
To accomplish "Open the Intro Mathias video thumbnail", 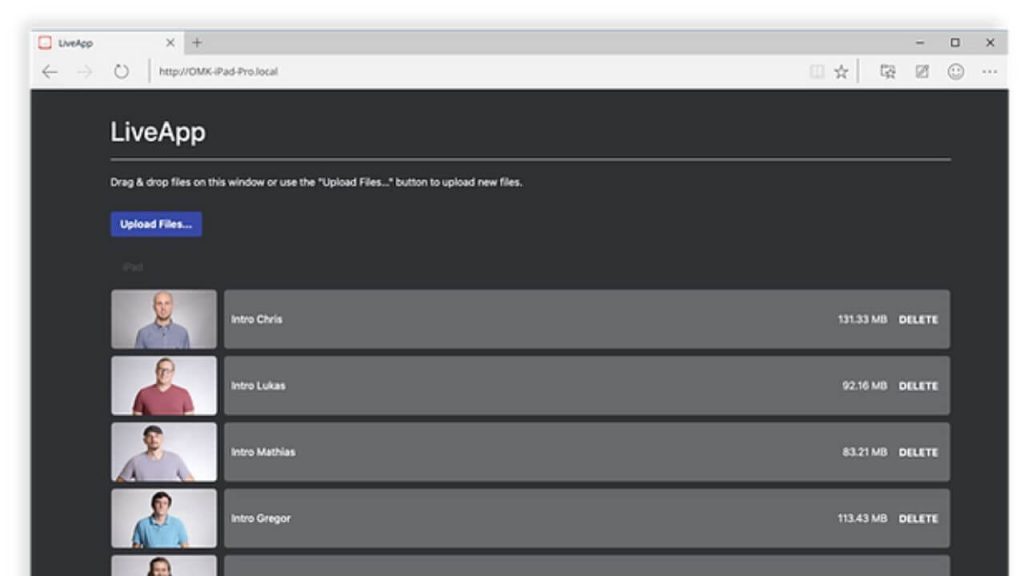I will (164, 452).
